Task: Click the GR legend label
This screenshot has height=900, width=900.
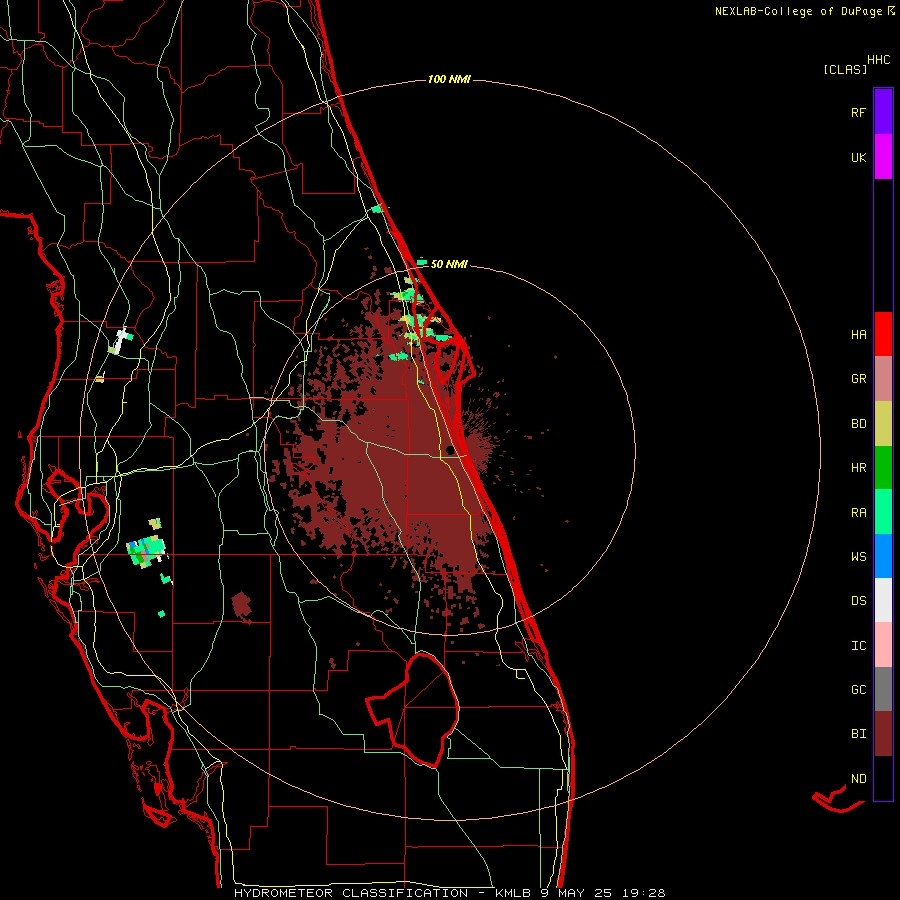Action: 858,379
